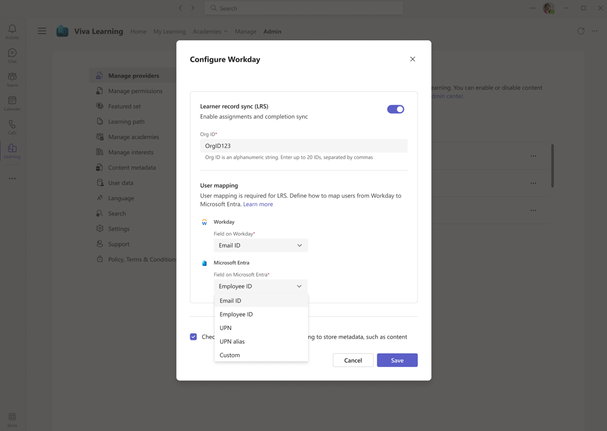The width and height of the screenshot is (607, 431).
Task: Click Settings gear sidebar icon
Action: (x=99, y=228)
